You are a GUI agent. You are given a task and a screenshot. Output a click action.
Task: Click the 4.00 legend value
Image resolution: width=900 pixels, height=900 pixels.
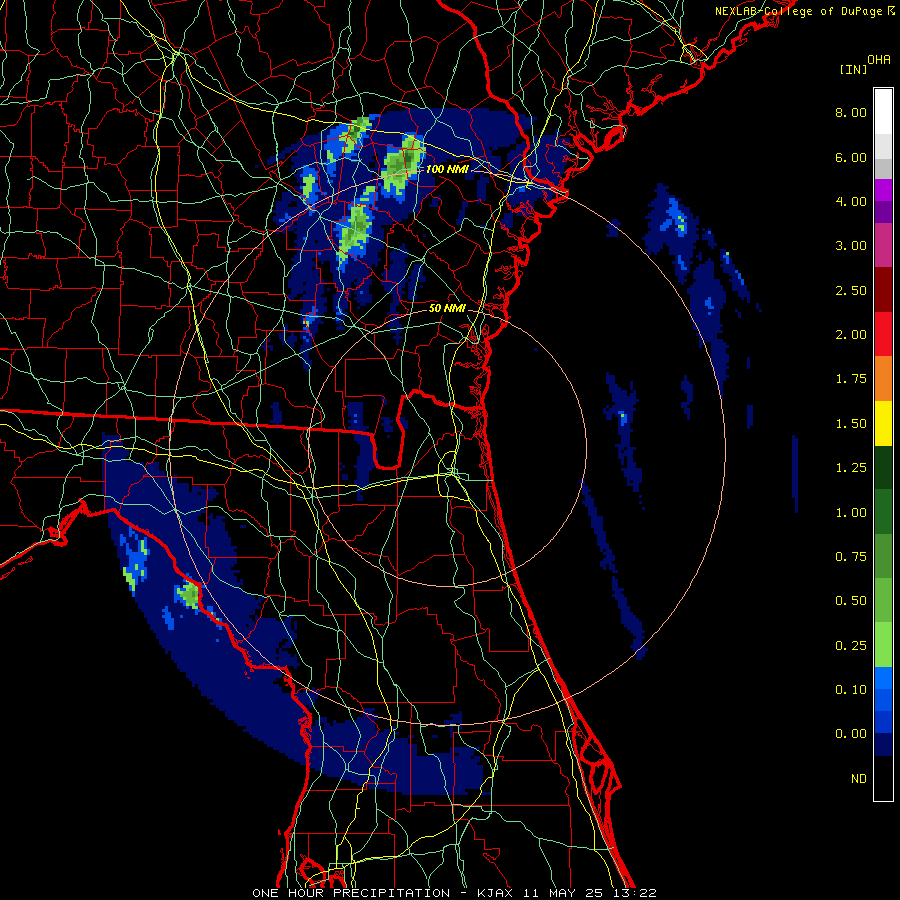(851, 201)
